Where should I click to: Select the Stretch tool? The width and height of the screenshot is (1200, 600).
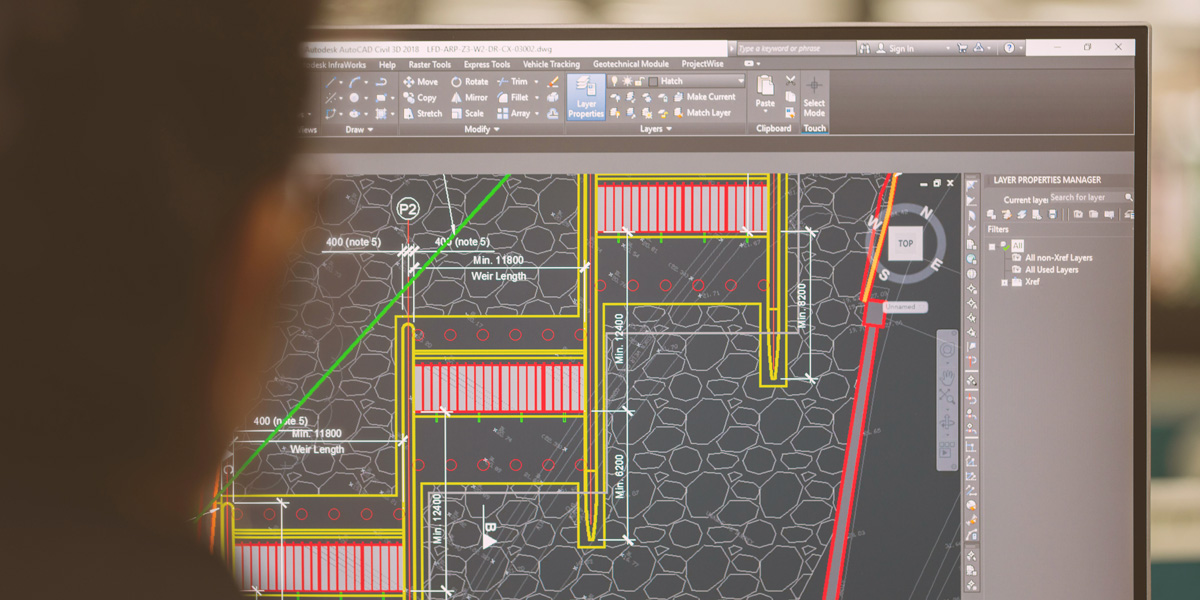422,113
